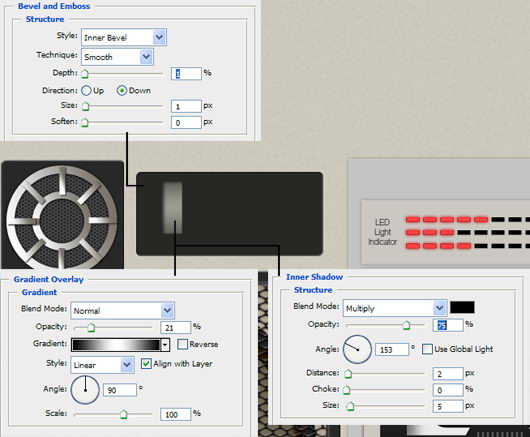530x437 pixels.
Task: Open the Technique dropdown showing Smooth
Action: tap(117, 57)
